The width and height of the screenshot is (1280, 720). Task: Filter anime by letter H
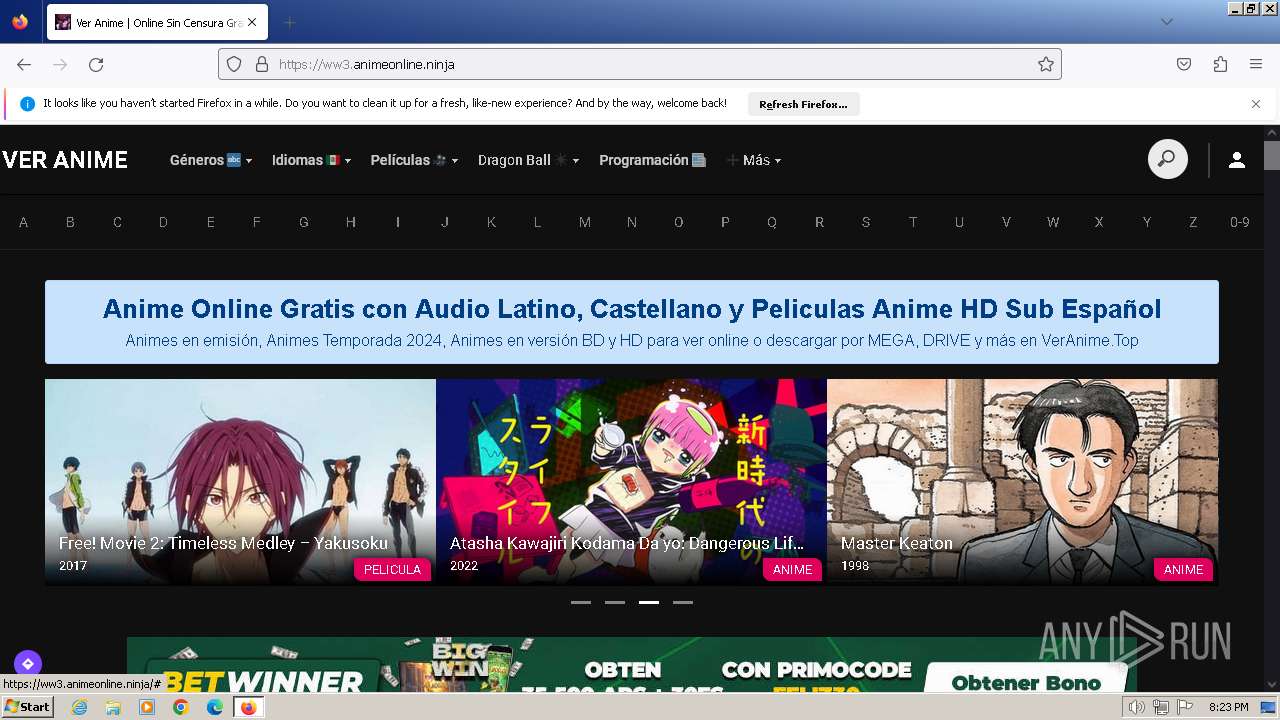point(351,222)
